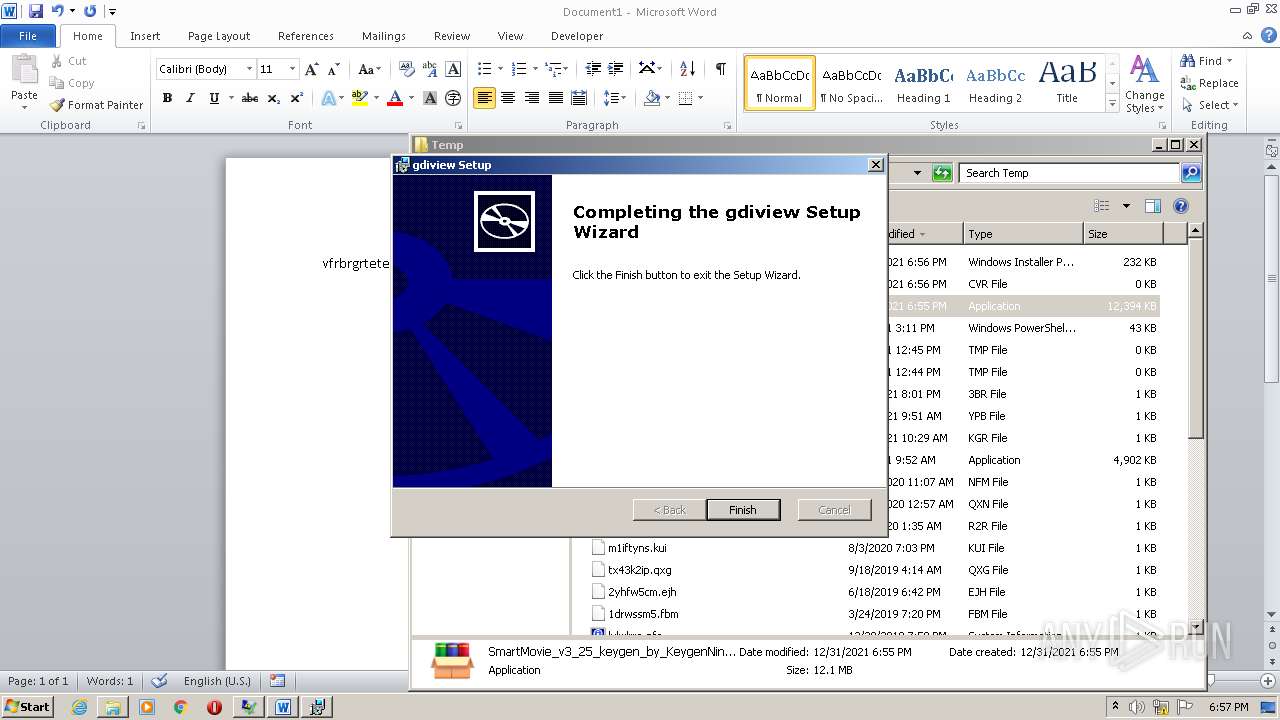The width and height of the screenshot is (1280, 720).
Task: Open the Borders dropdown arrow
Action: tap(700, 98)
